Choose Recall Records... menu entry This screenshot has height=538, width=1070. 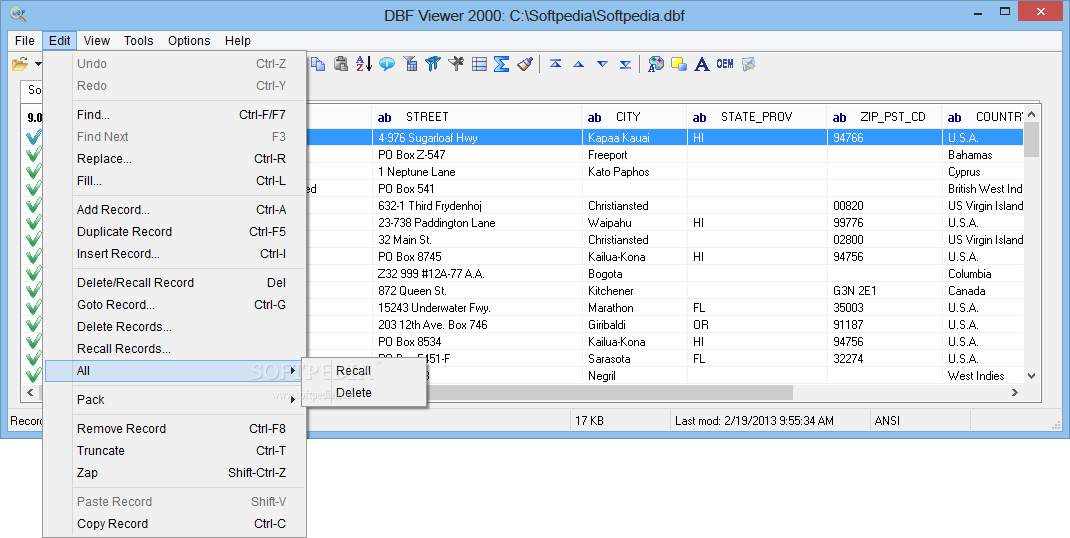(175, 348)
